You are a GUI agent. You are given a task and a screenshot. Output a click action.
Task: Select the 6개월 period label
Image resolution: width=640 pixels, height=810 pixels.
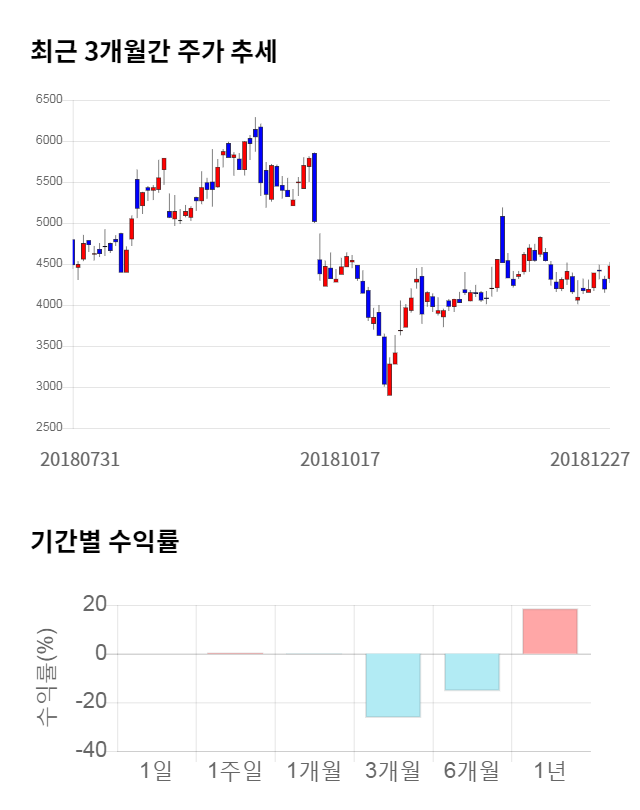click(x=471, y=771)
